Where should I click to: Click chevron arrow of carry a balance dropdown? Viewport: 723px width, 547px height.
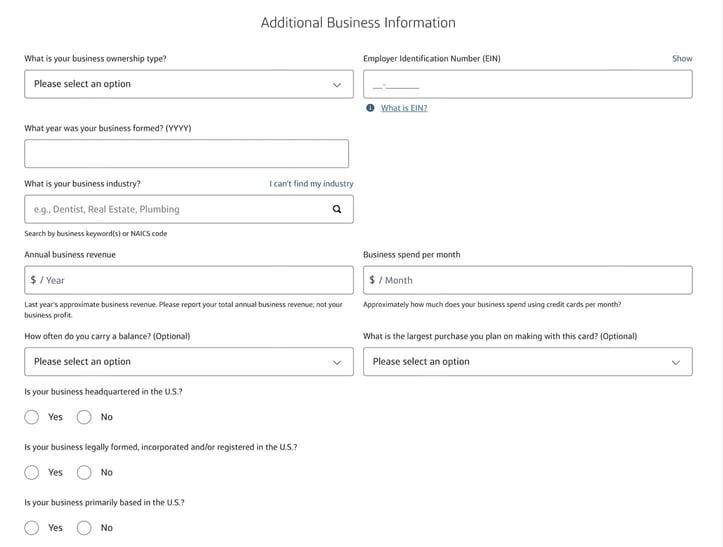tap(337, 363)
